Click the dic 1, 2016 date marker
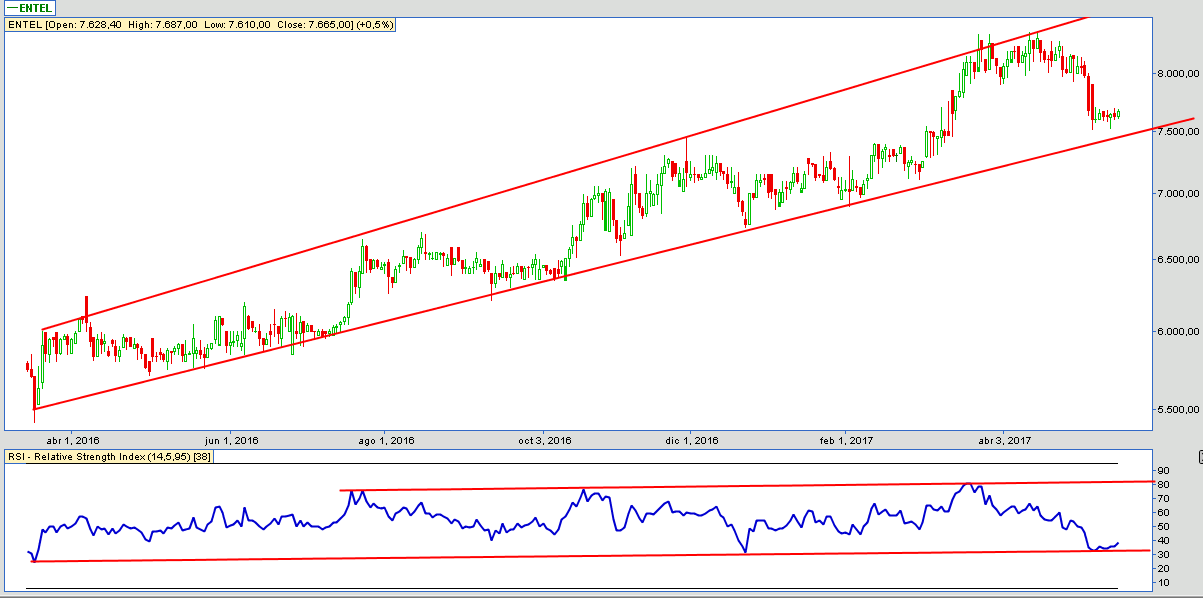Image resolution: width=1203 pixels, height=598 pixels. [692, 440]
